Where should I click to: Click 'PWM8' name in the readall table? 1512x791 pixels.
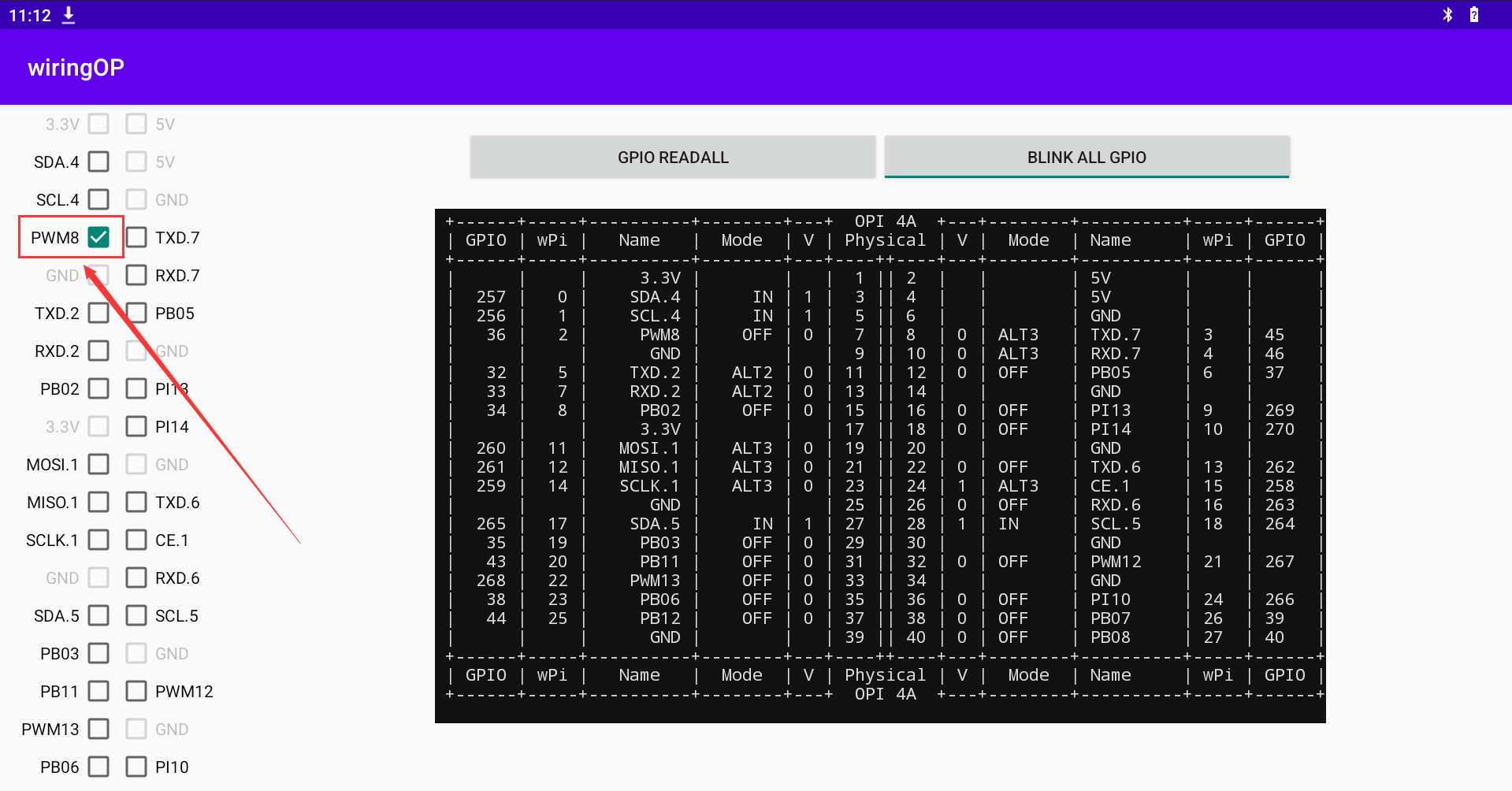click(659, 335)
